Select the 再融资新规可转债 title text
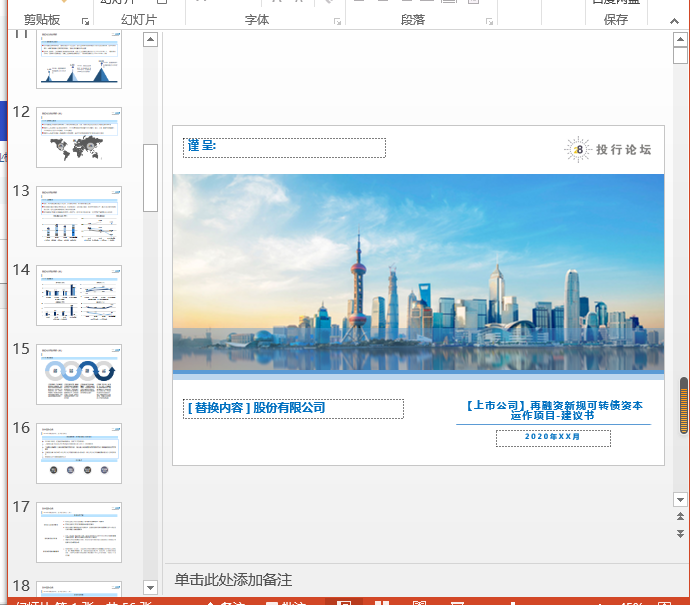 pyautogui.click(x=554, y=410)
